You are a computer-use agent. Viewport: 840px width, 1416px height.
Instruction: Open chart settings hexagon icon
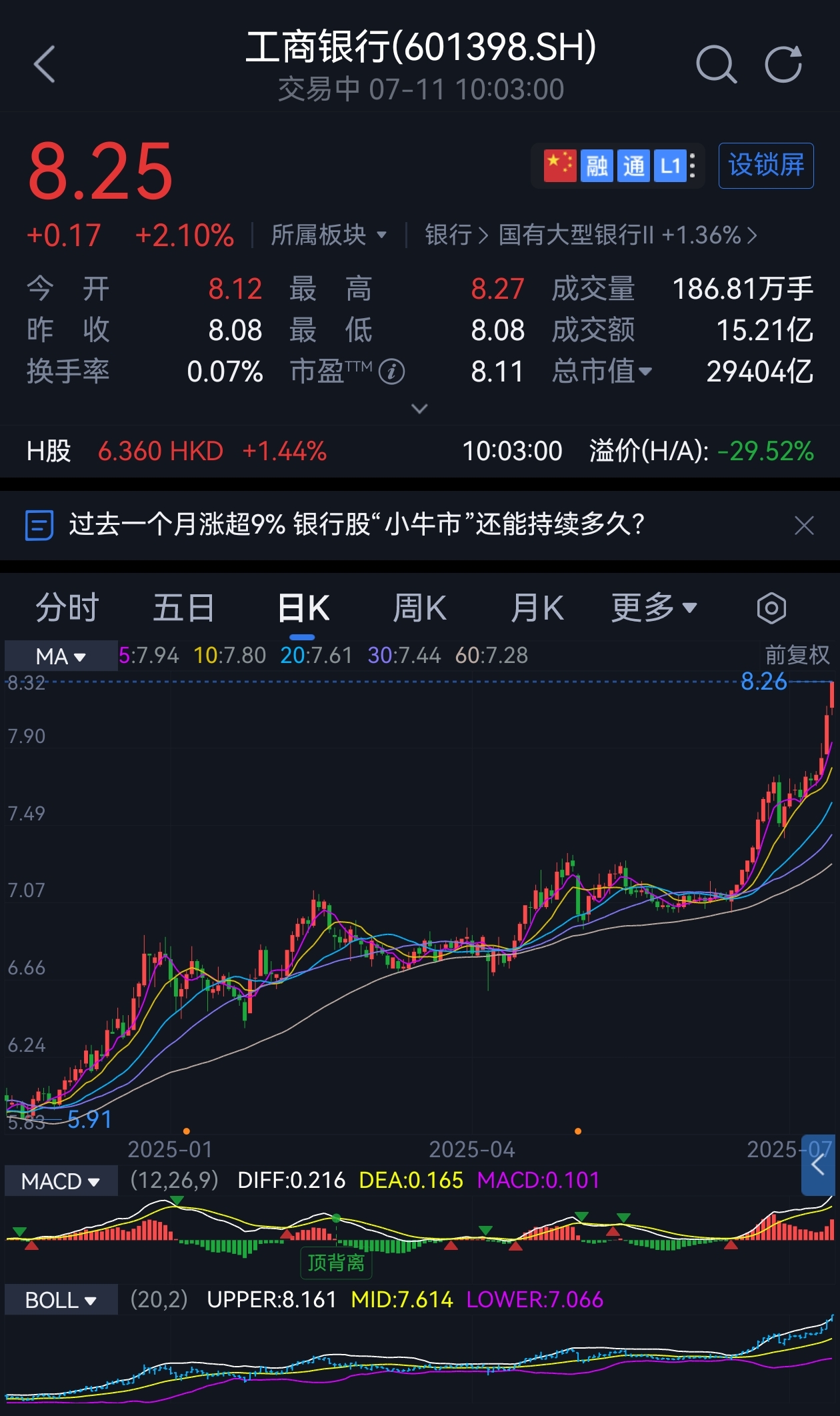click(771, 608)
